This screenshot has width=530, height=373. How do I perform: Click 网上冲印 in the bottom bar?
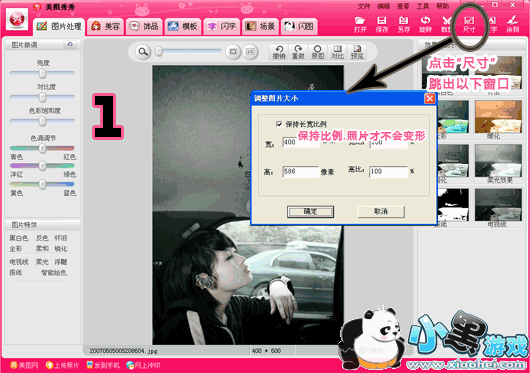click(143, 365)
